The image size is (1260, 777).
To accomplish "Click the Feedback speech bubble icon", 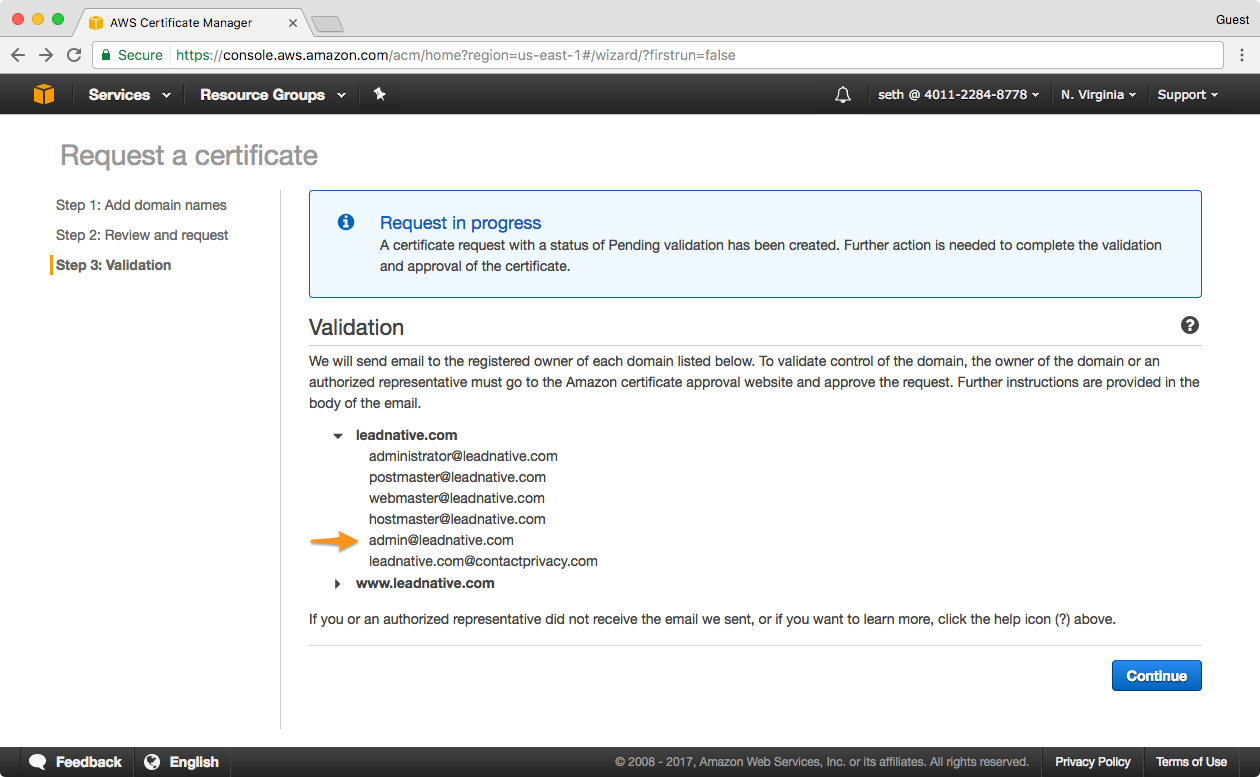I will 38,762.
